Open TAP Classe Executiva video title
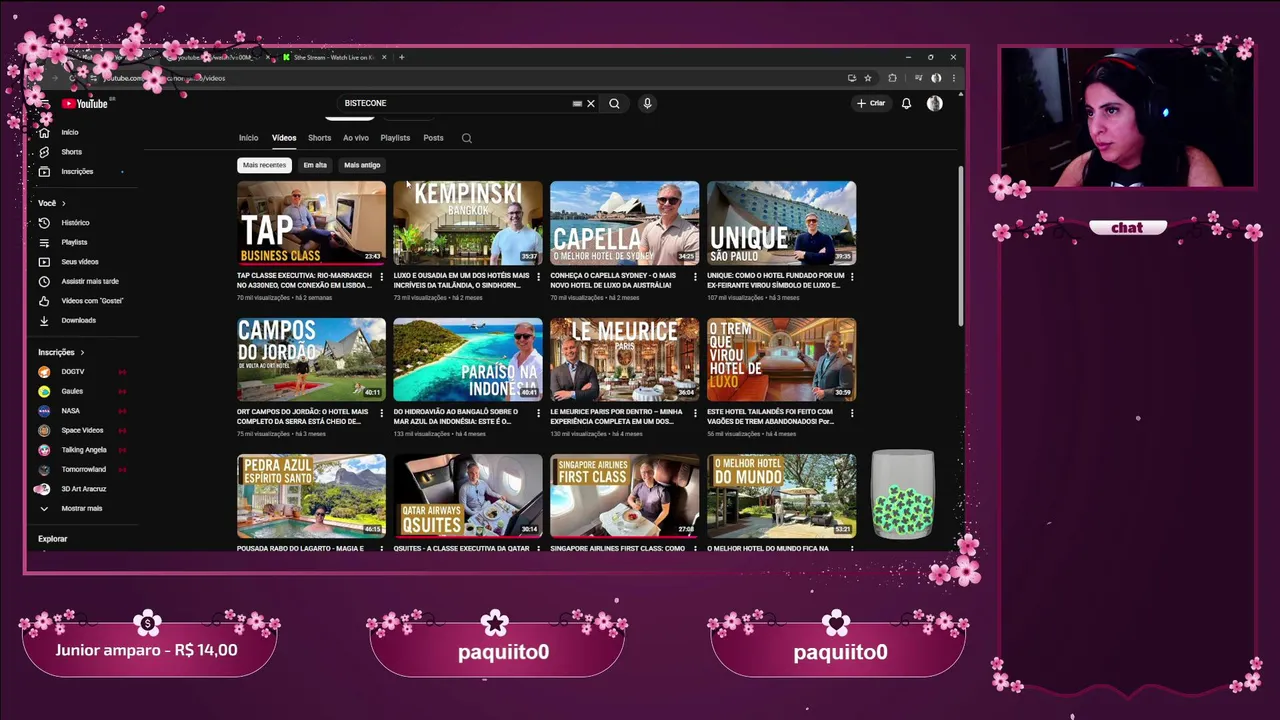The height and width of the screenshot is (720, 1280). click(304, 280)
